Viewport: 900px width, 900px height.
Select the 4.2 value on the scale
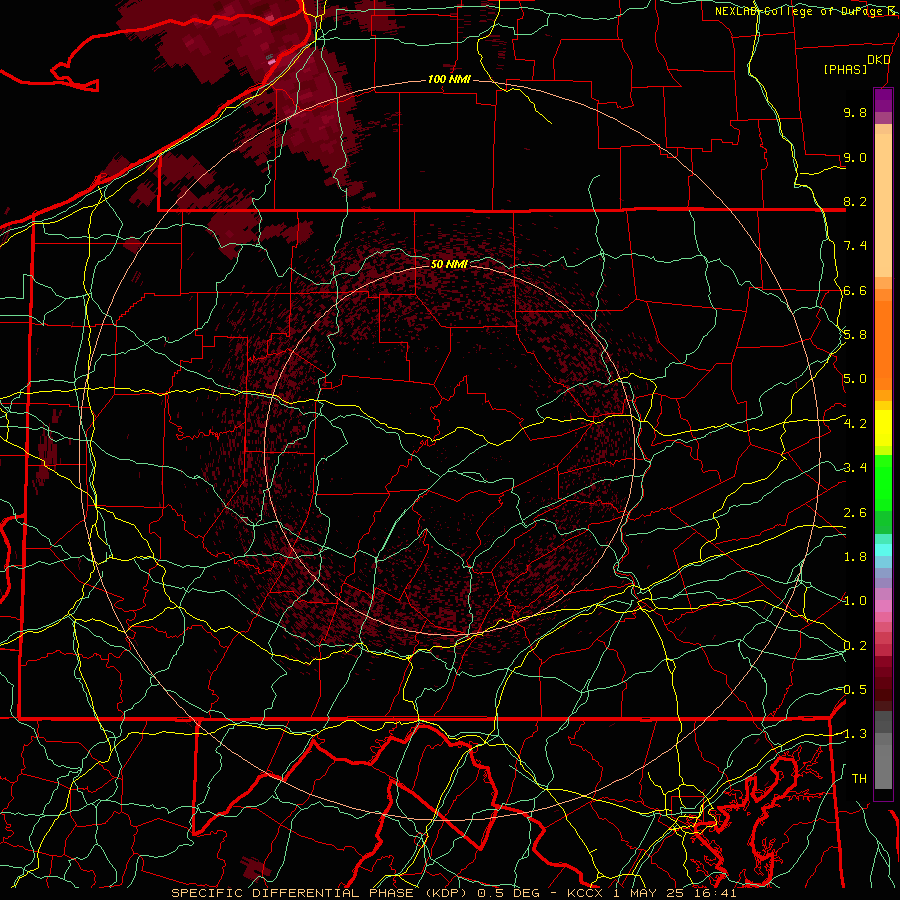point(855,424)
